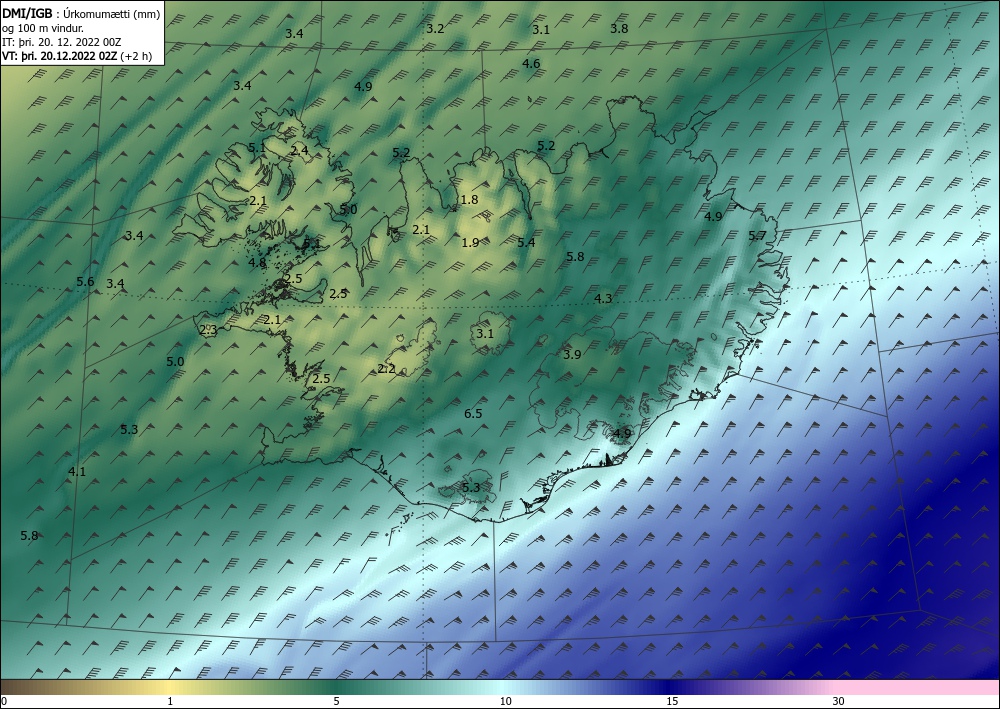1000x709 pixels.
Task: Select the 5.7 value on the east coast
Action: click(757, 236)
